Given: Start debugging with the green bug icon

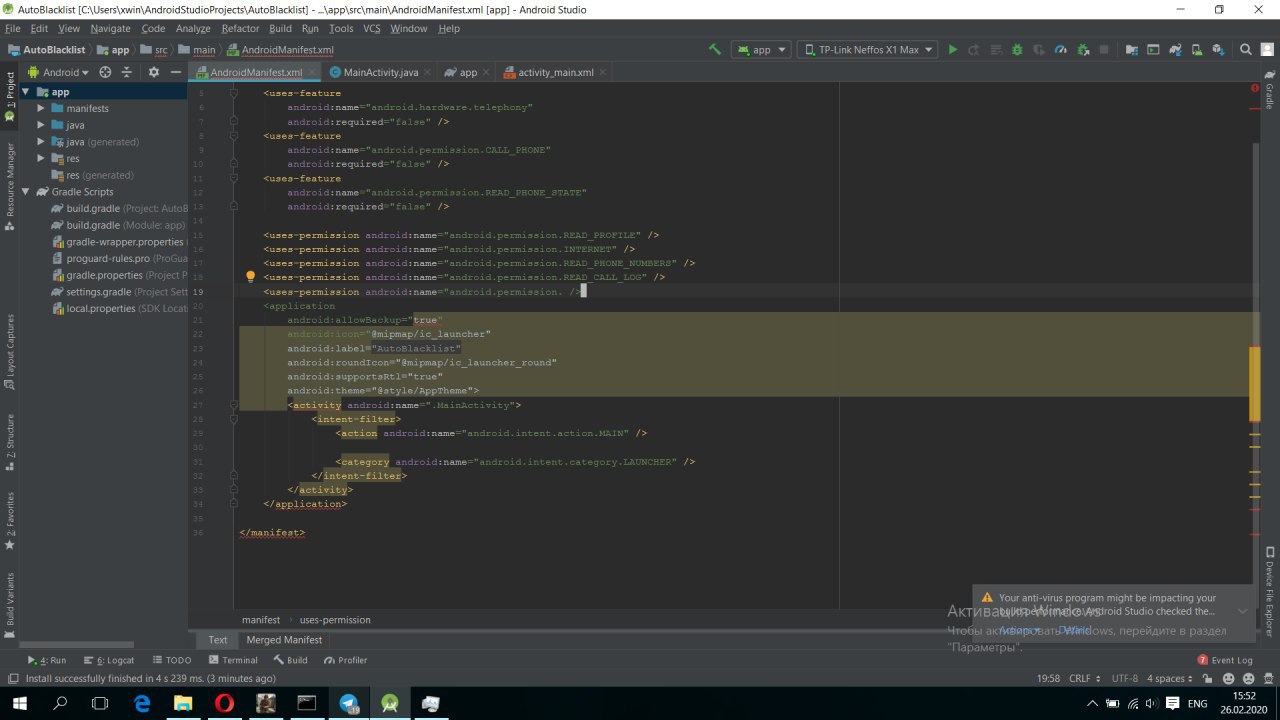Looking at the screenshot, I should (x=1017, y=49).
